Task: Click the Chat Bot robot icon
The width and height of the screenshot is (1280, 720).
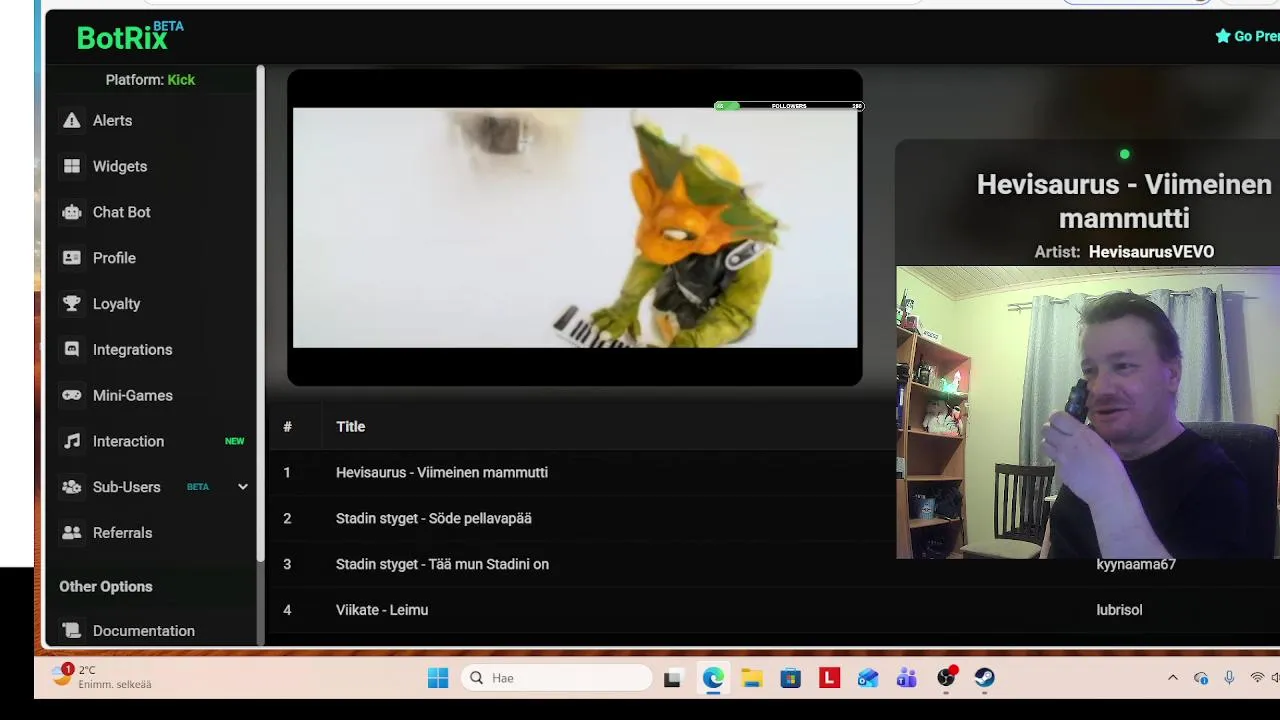Action: click(x=71, y=212)
